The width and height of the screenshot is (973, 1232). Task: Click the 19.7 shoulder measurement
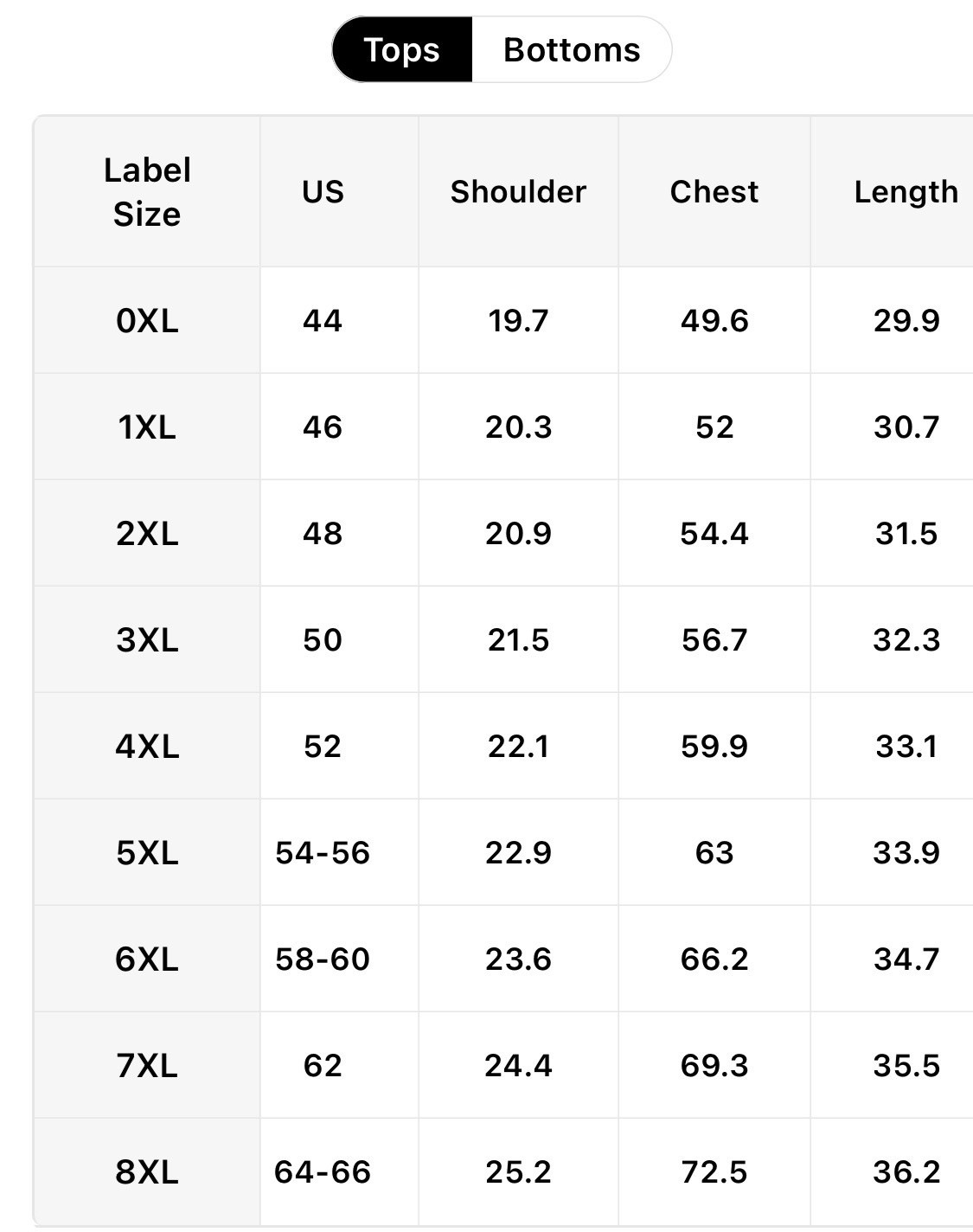click(x=518, y=321)
